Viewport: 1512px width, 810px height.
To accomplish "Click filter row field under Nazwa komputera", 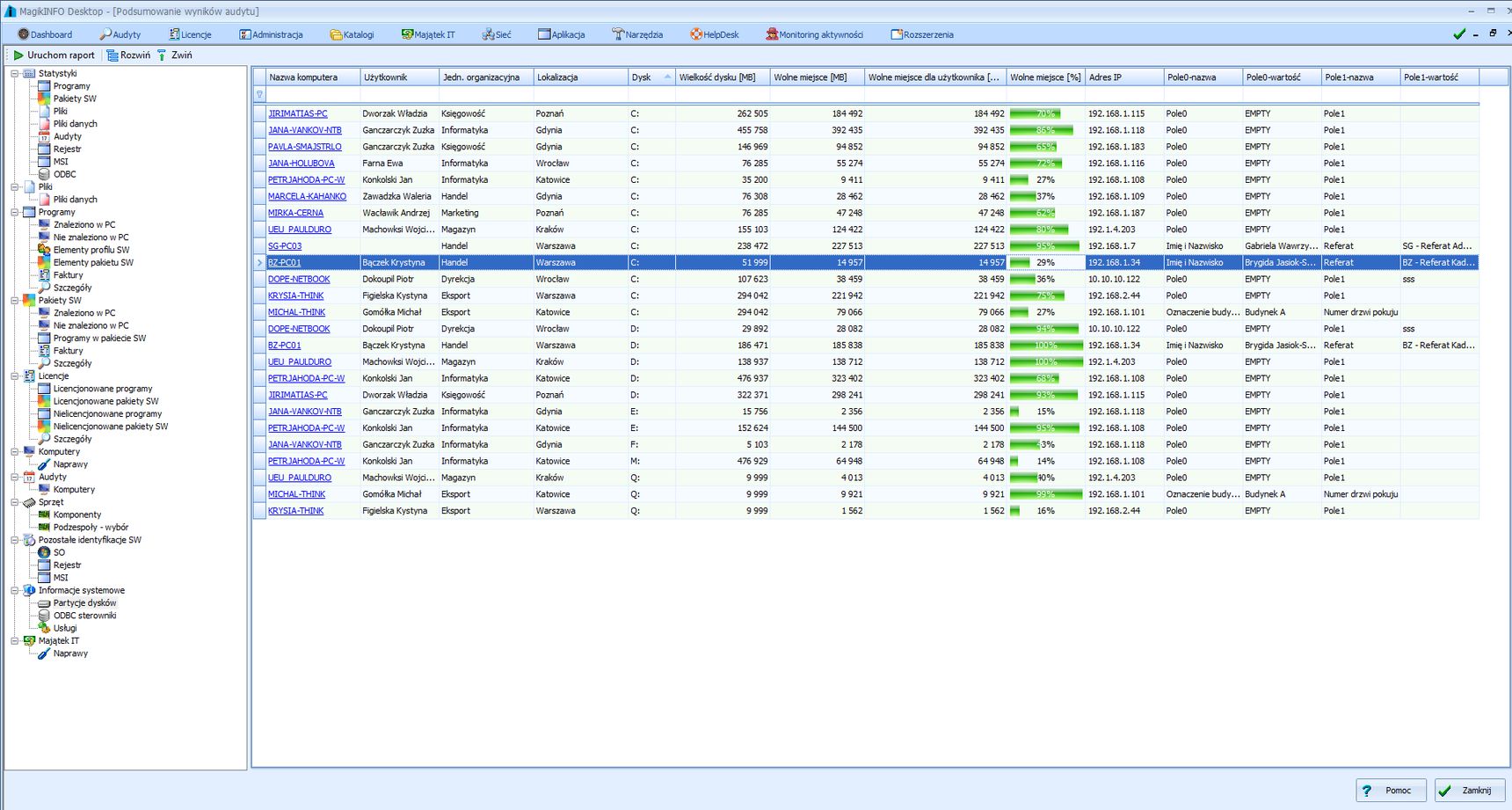I will click(x=313, y=94).
